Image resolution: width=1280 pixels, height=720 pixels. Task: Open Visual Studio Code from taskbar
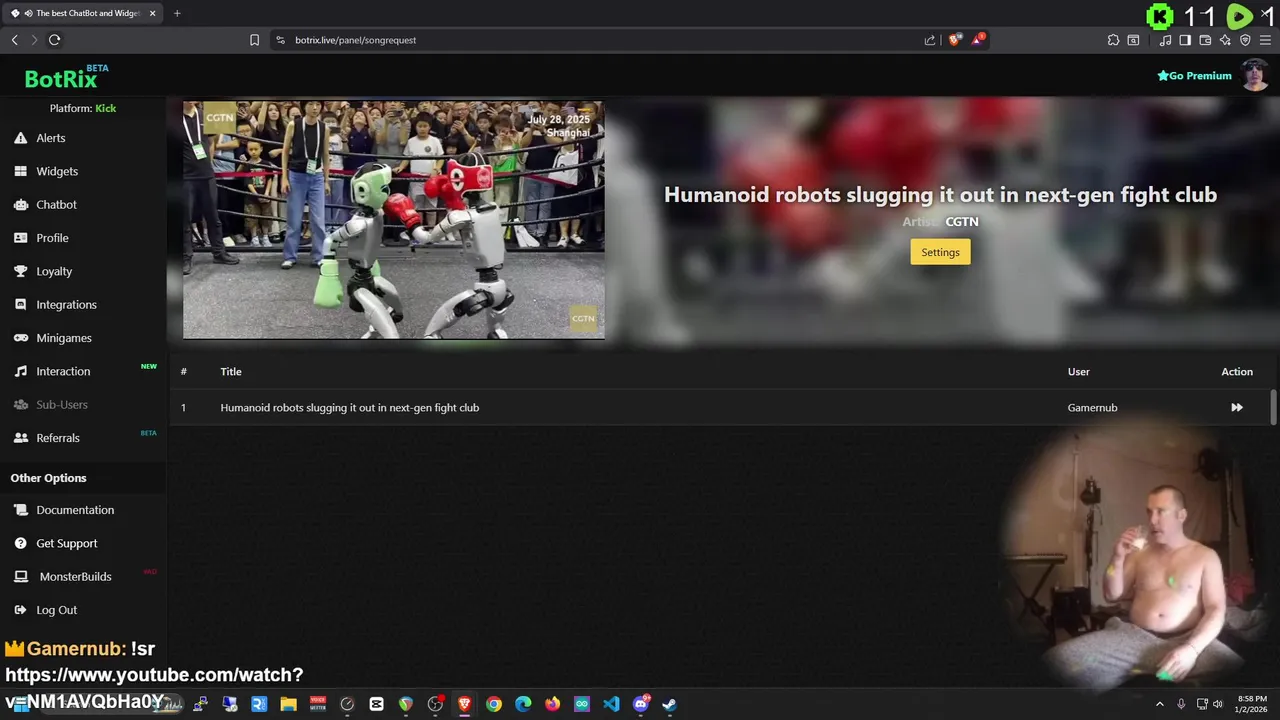611,704
